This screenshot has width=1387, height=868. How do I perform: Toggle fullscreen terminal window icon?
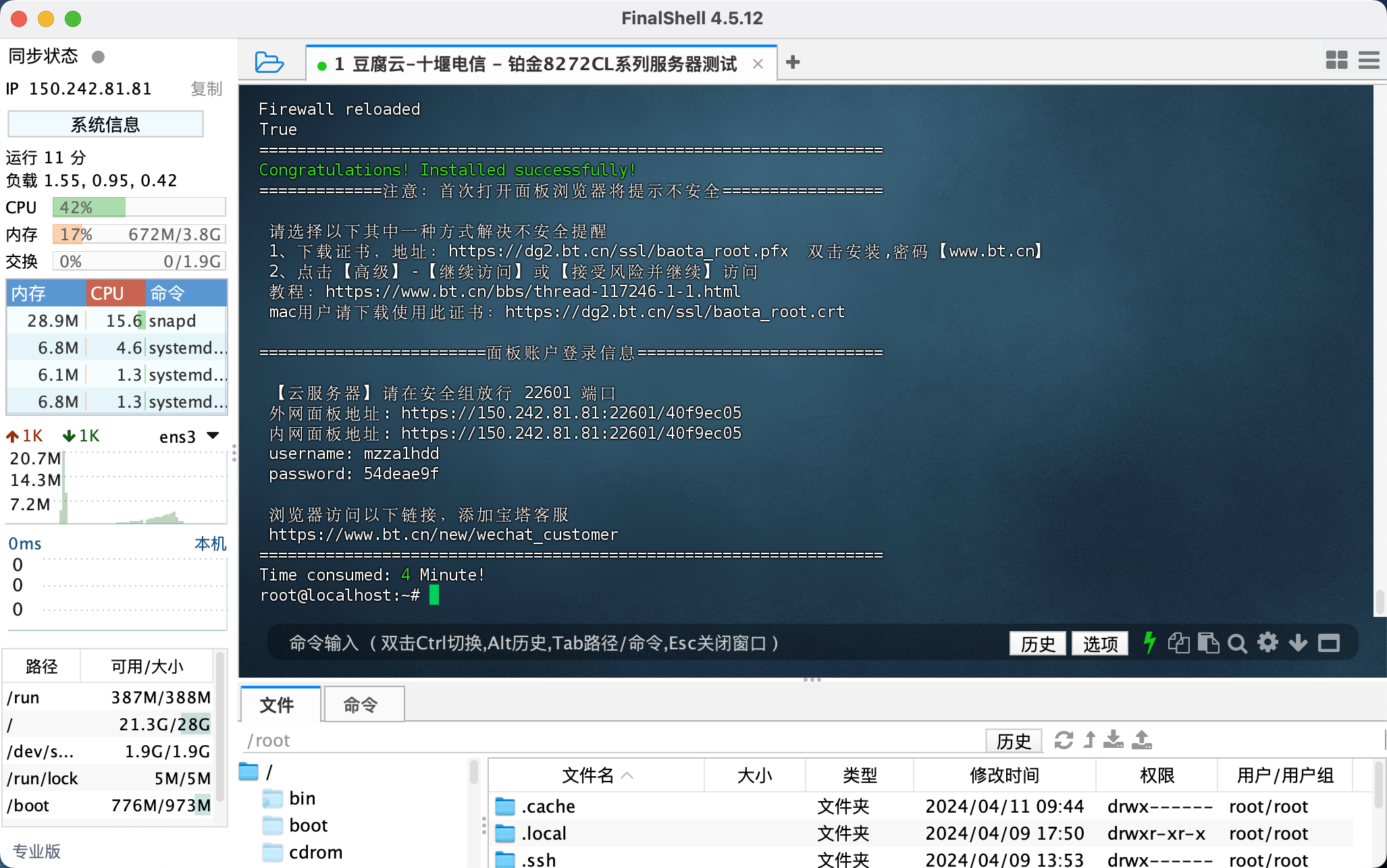click(x=1329, y=643)
